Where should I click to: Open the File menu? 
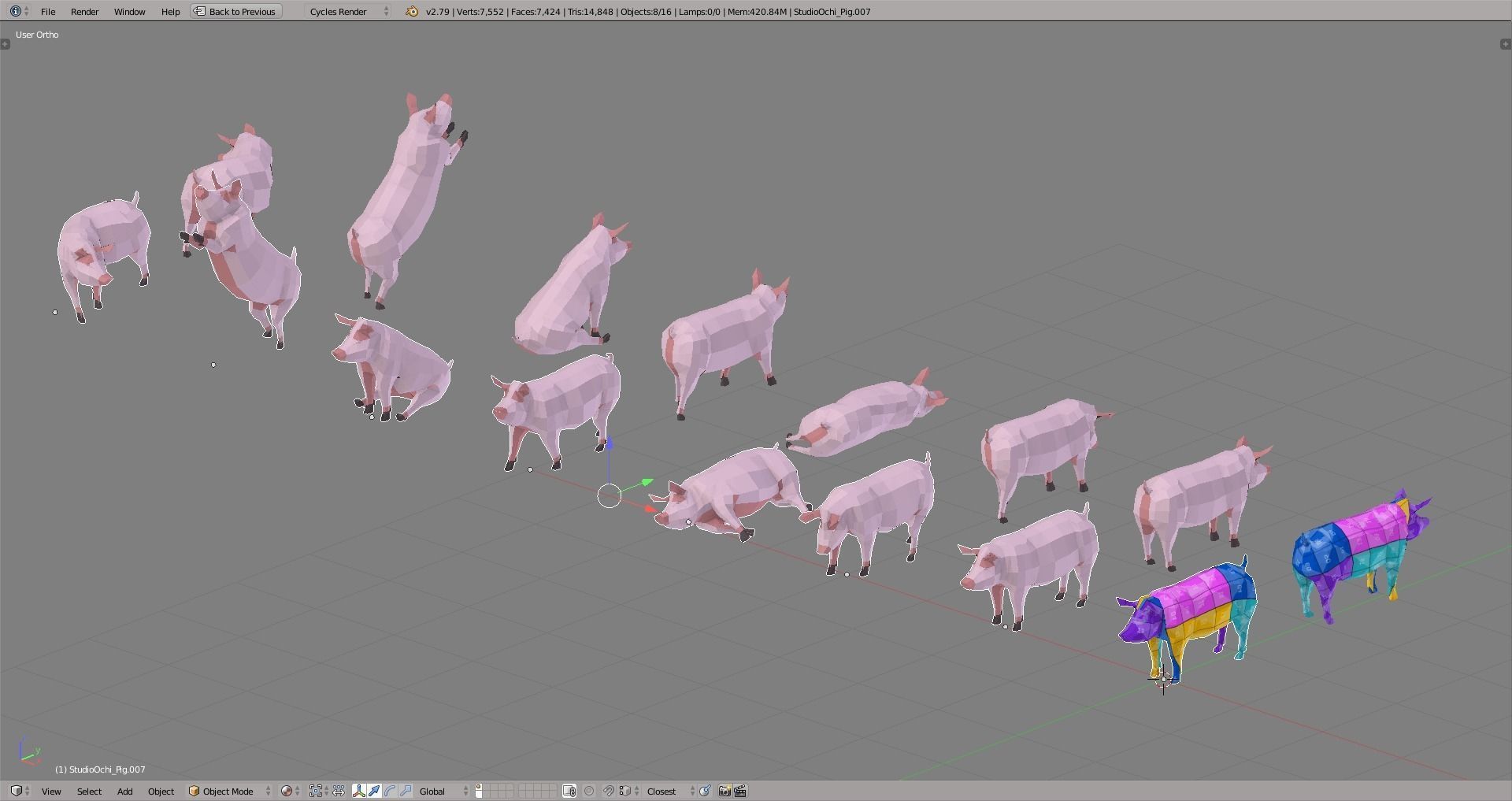click(48, 11)
